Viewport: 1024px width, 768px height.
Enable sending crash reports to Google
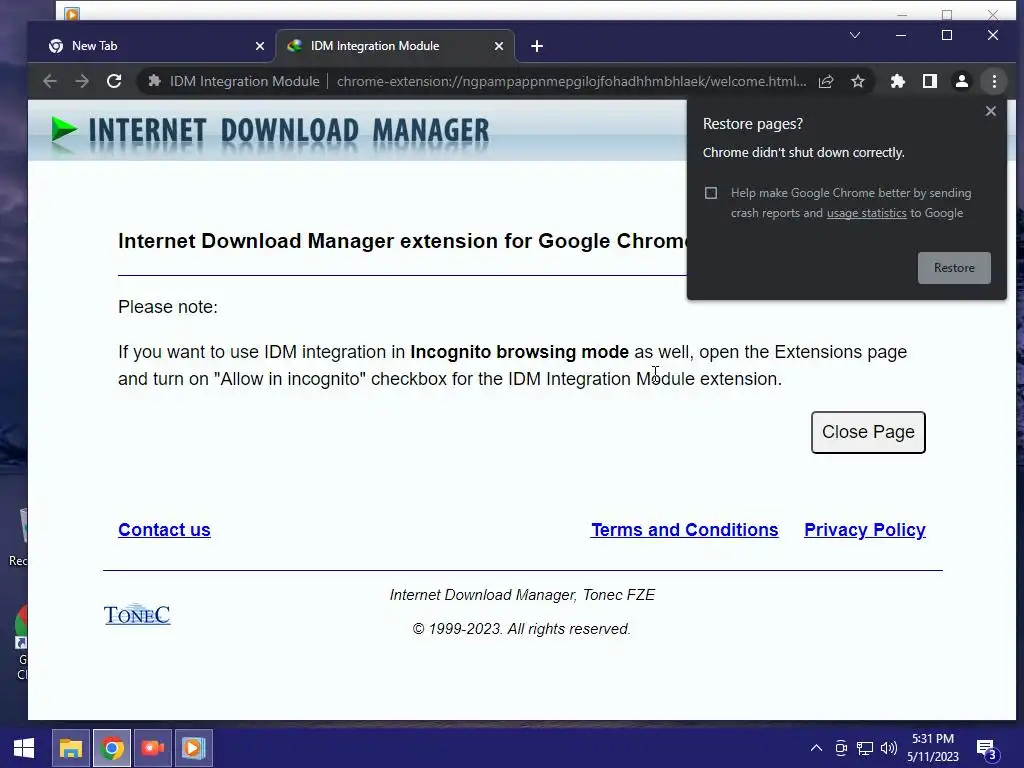point(711,193)
